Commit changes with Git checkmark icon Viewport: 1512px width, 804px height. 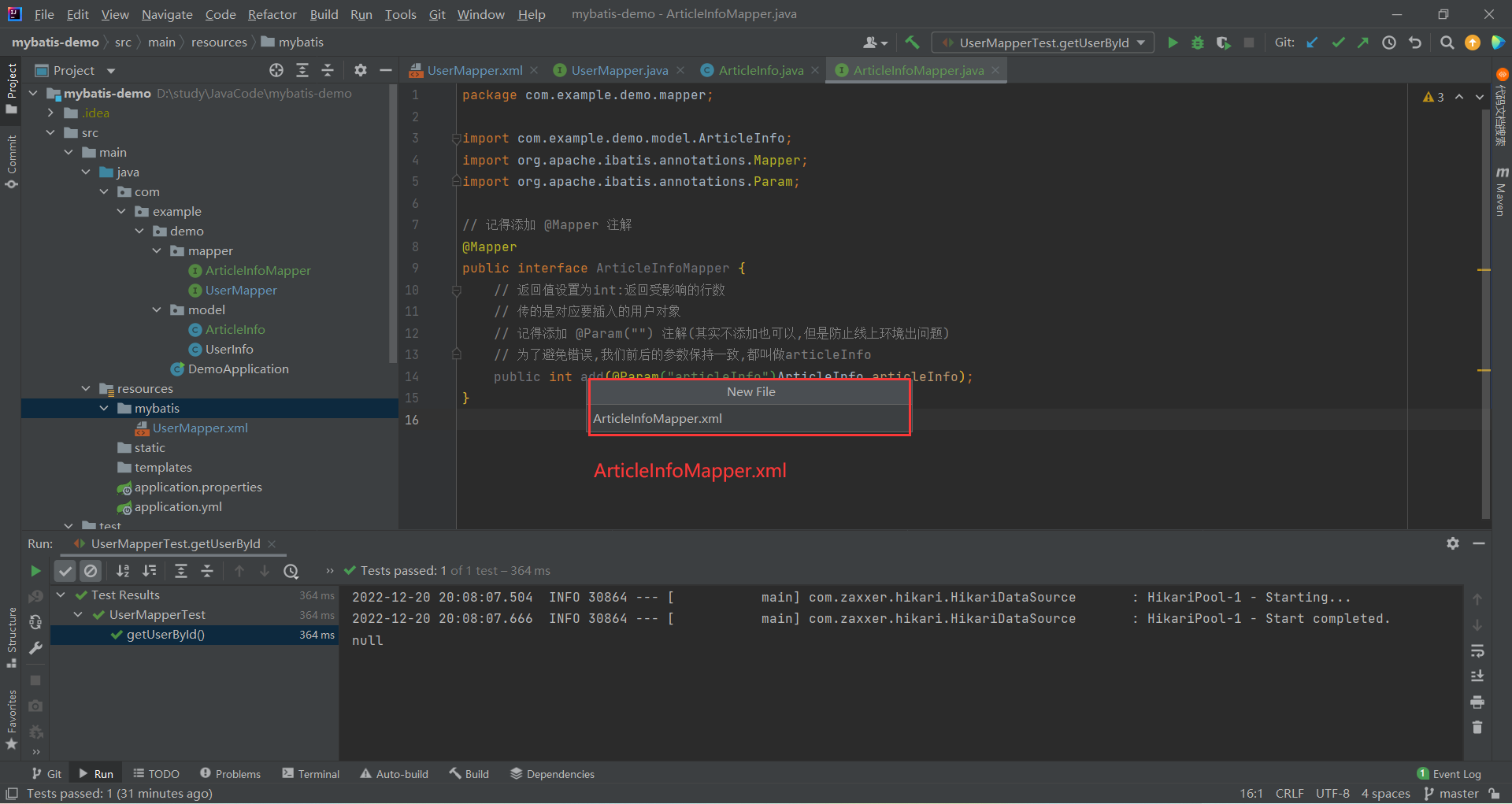[1338, 43]
